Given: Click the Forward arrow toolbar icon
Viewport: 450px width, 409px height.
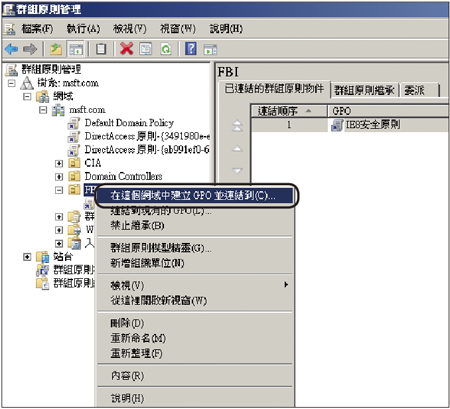Looking at the screenshot, I should coord(30,49).
